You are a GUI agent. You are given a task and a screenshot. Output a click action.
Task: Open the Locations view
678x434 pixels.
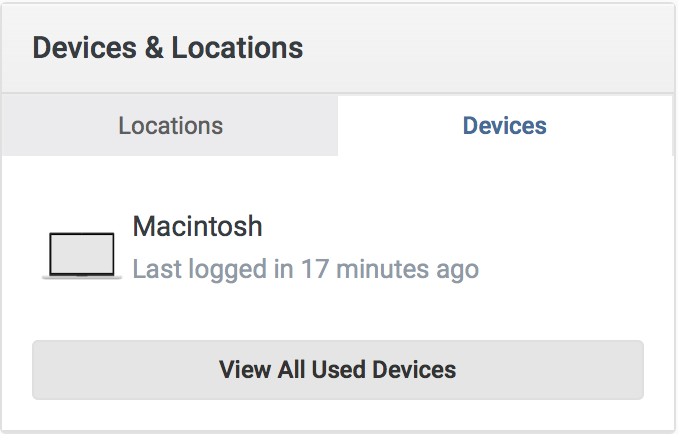point(170,126)
